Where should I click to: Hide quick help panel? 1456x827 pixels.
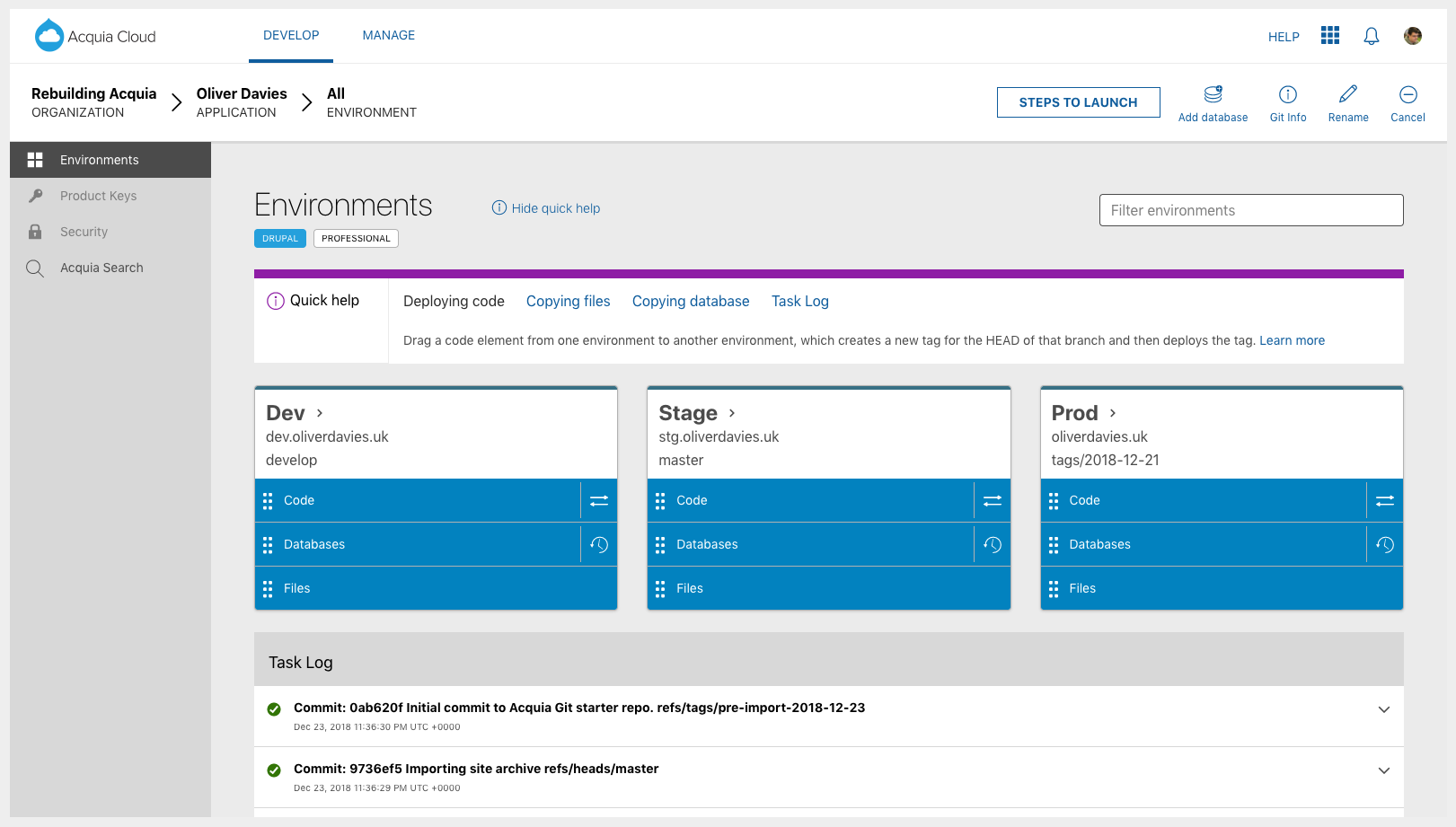tap(546, 208)
